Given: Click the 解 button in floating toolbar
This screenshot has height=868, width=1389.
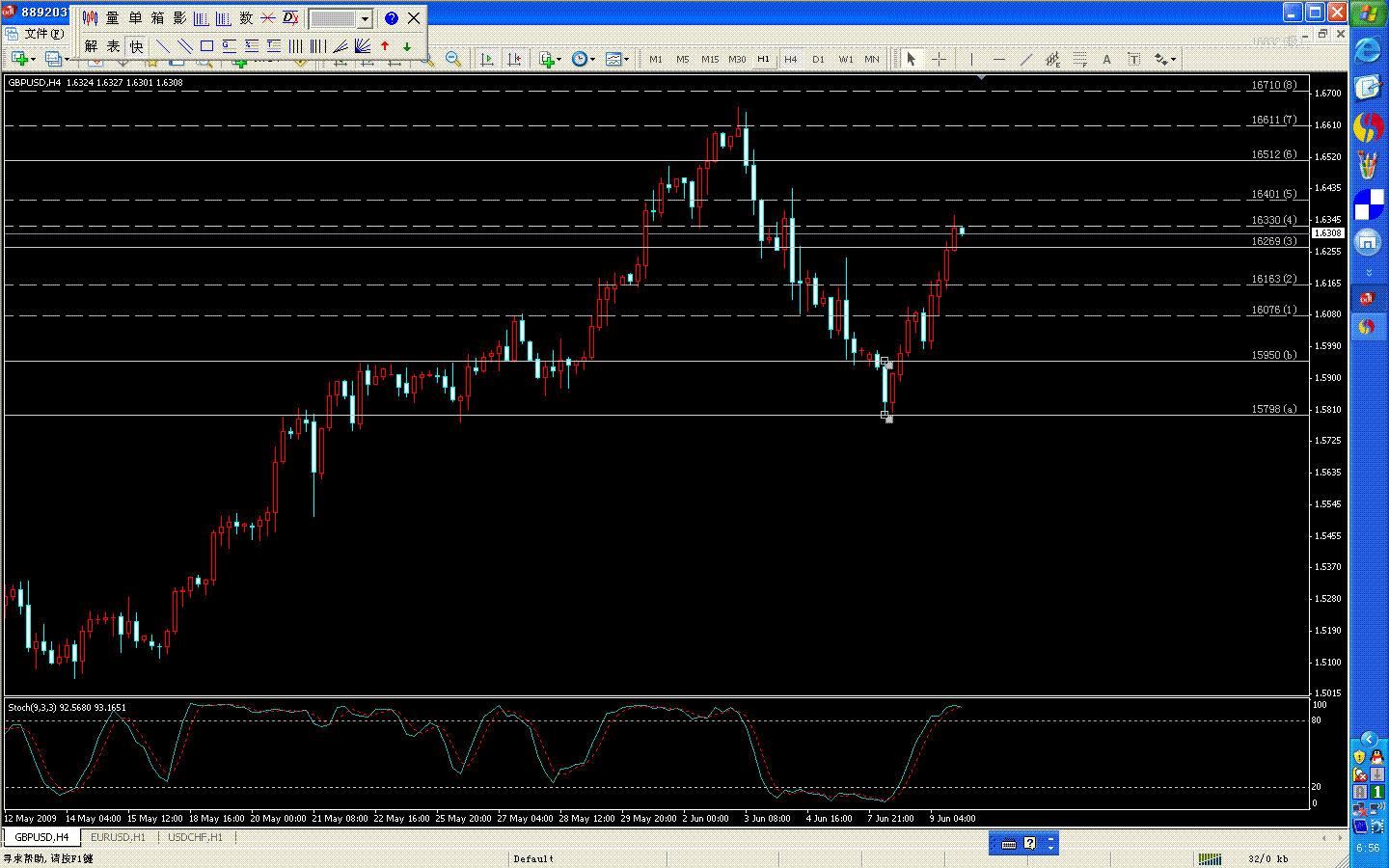Looking at the screenshot, I should [91, 45].
